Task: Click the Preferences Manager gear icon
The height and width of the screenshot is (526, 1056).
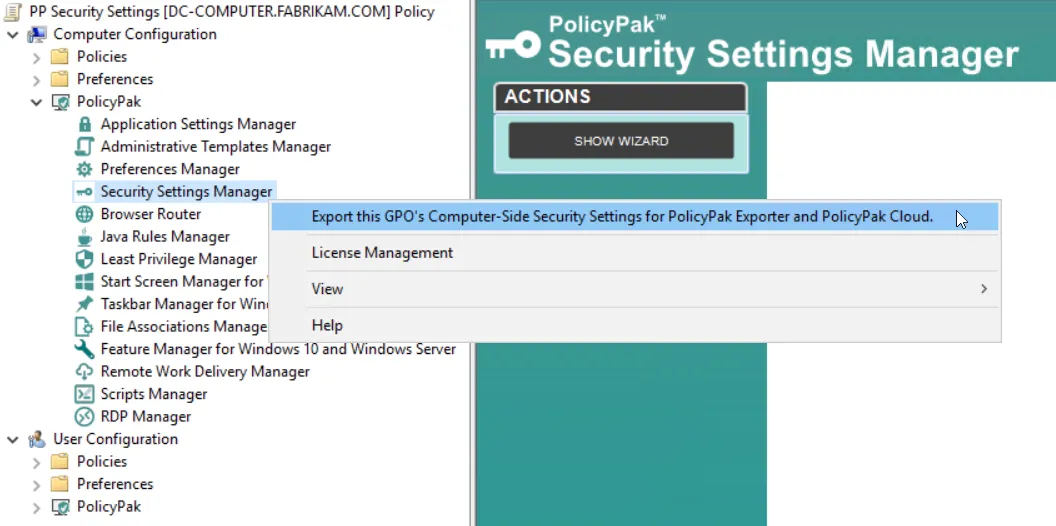Action: (x=84, y=169)
